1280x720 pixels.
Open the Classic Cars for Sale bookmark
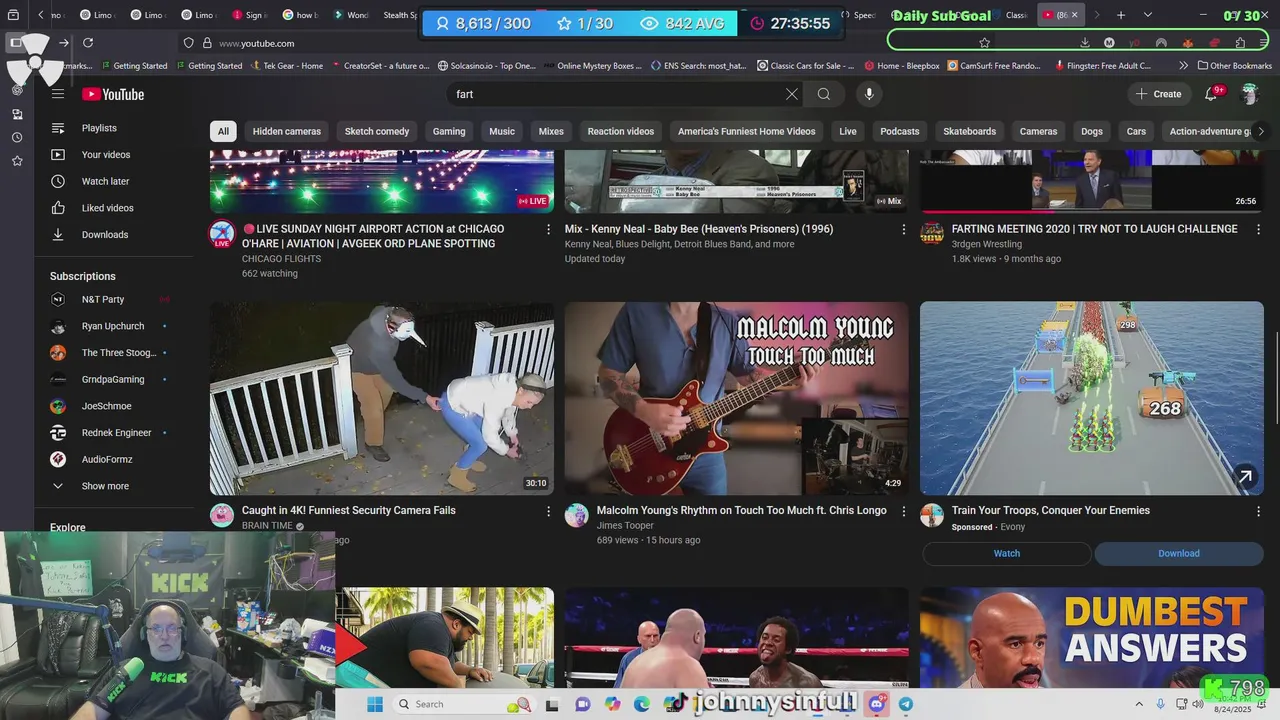(806, 66)
